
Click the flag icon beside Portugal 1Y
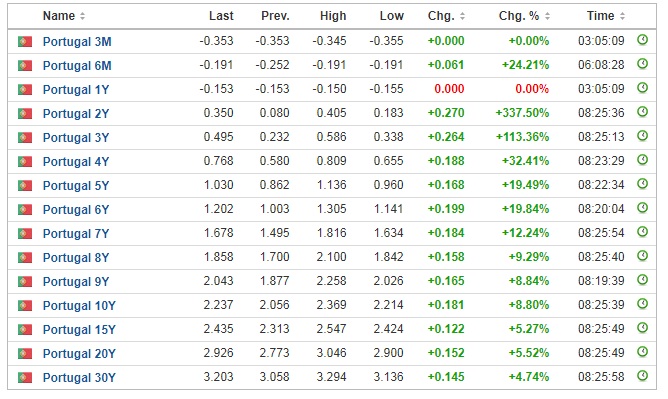[25, 90]
